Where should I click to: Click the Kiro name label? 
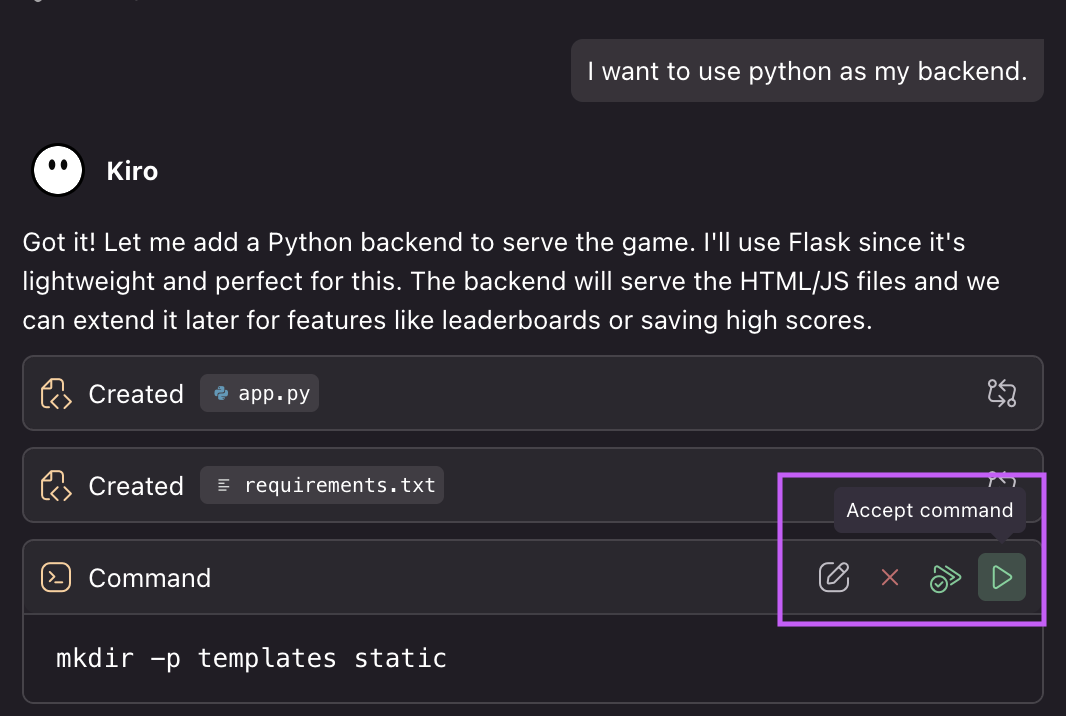pos(132,171)
